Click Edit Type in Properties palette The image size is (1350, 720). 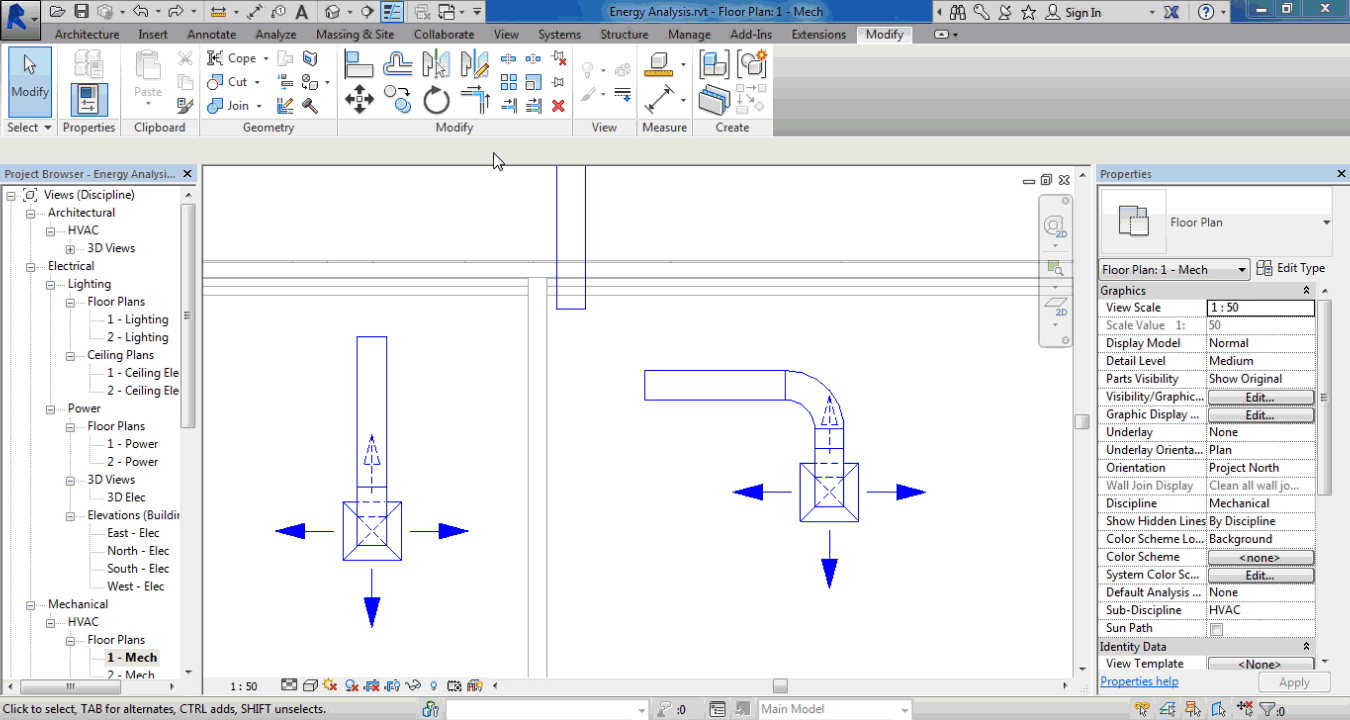point(1291,267)
